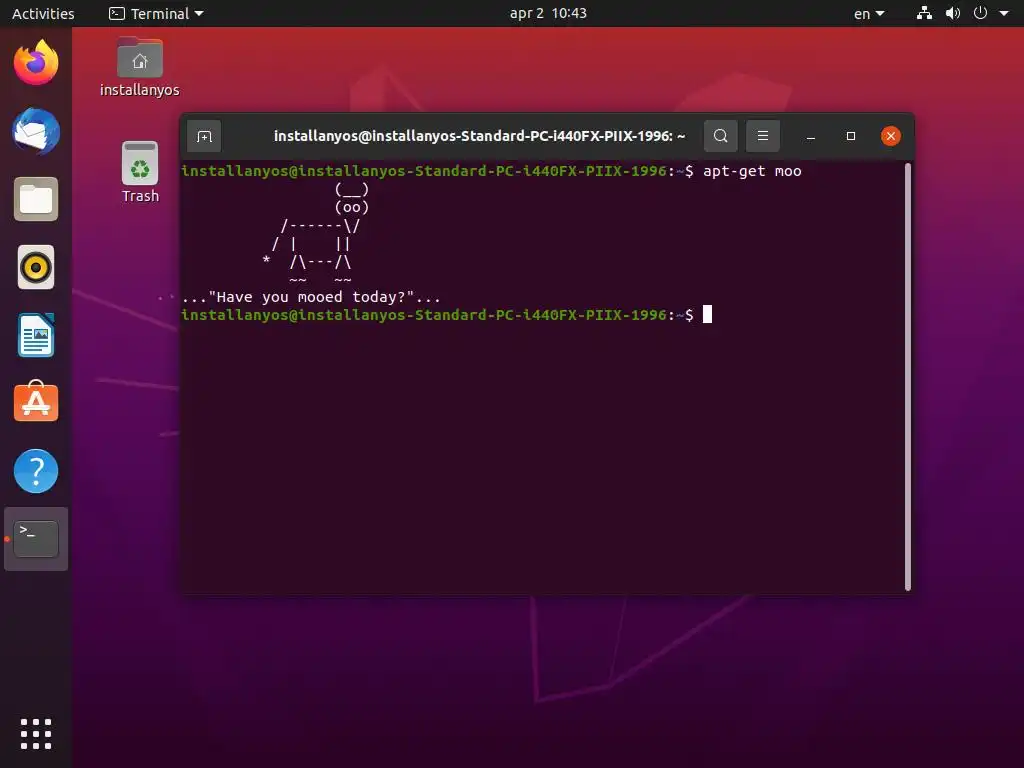This screenshot has width=1024, height=768.
Task: Show the applications grid
Action: pos(36,734)
